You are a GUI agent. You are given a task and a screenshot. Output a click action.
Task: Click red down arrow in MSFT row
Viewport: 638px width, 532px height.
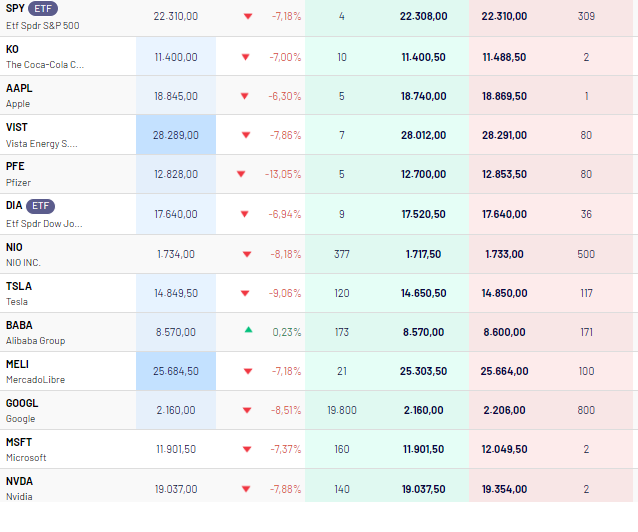click(247, 449)
